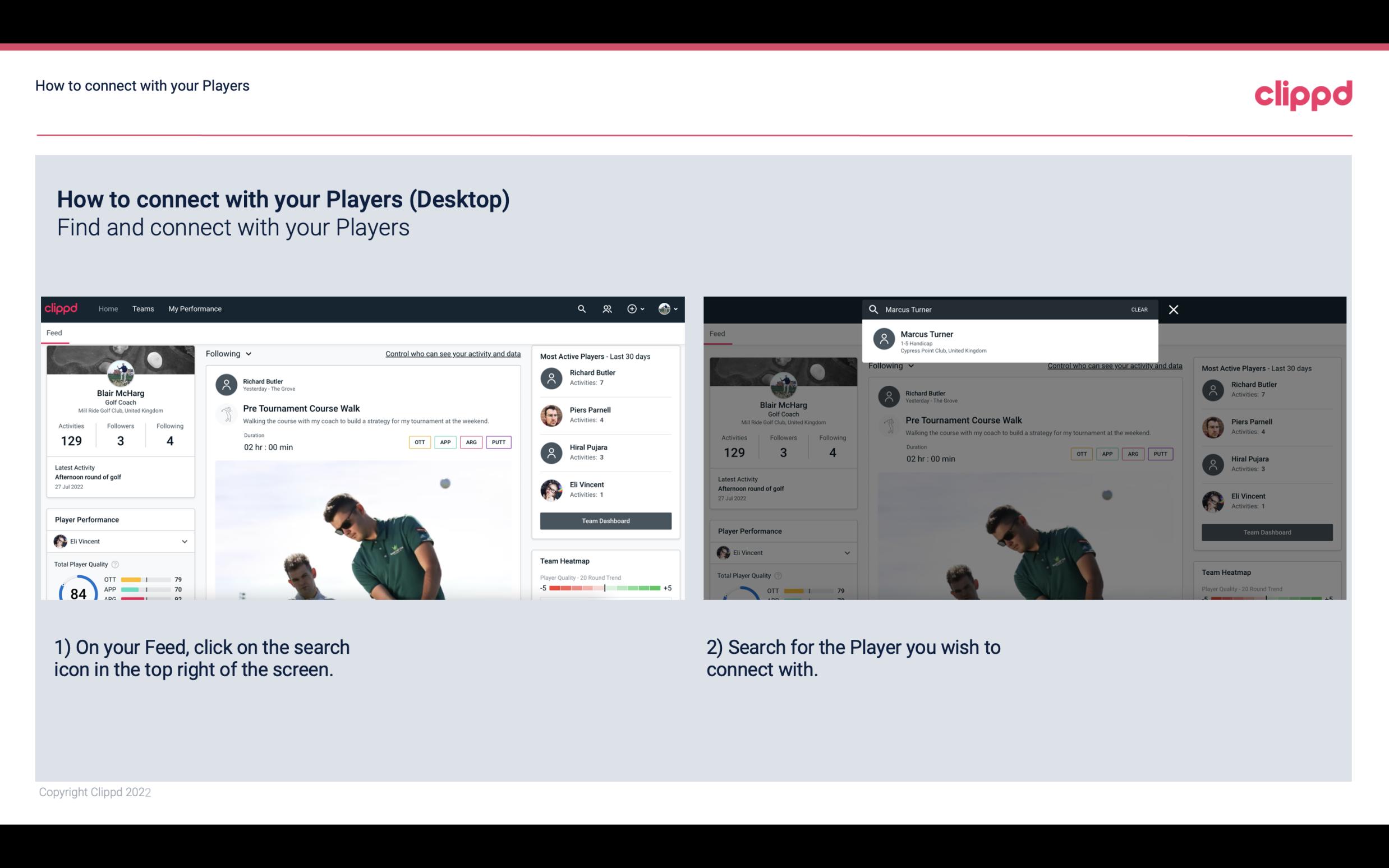Expand the Player Performance player selector
This screenshot has width=1389, height=868.
point(184,541)
